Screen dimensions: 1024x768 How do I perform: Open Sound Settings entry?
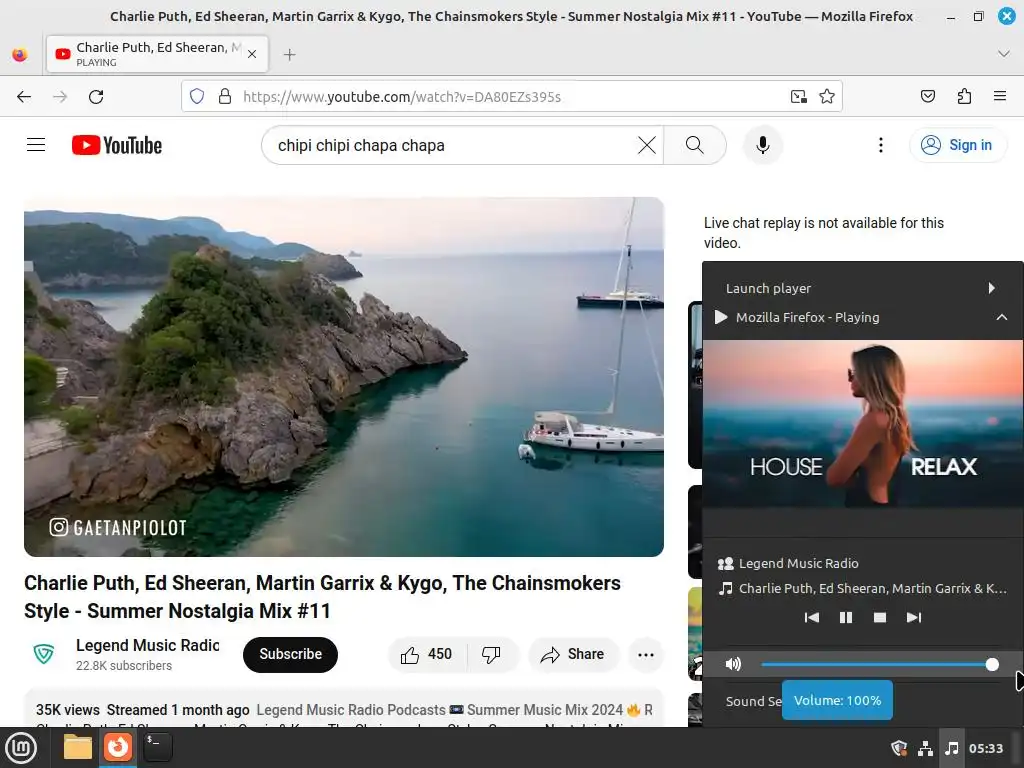click(754, 701)
